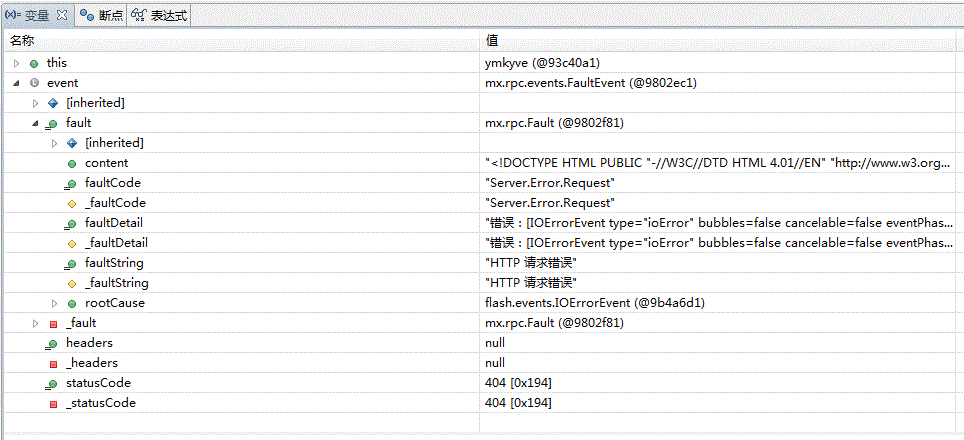Click the faultCode value 'Server.Error.Request'
Viewport: 964px width, 440px height.
(x=551, y=183)
